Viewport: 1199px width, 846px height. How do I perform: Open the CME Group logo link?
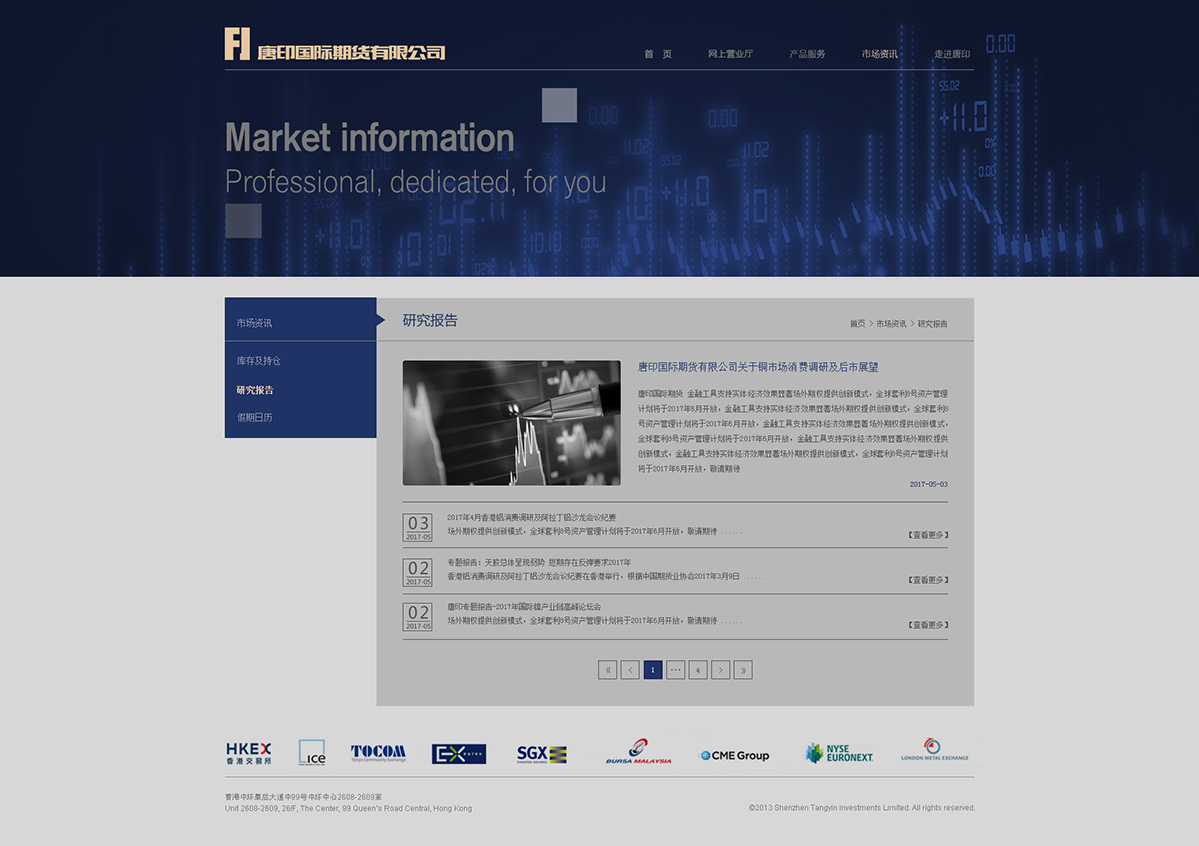pos(735,755)
